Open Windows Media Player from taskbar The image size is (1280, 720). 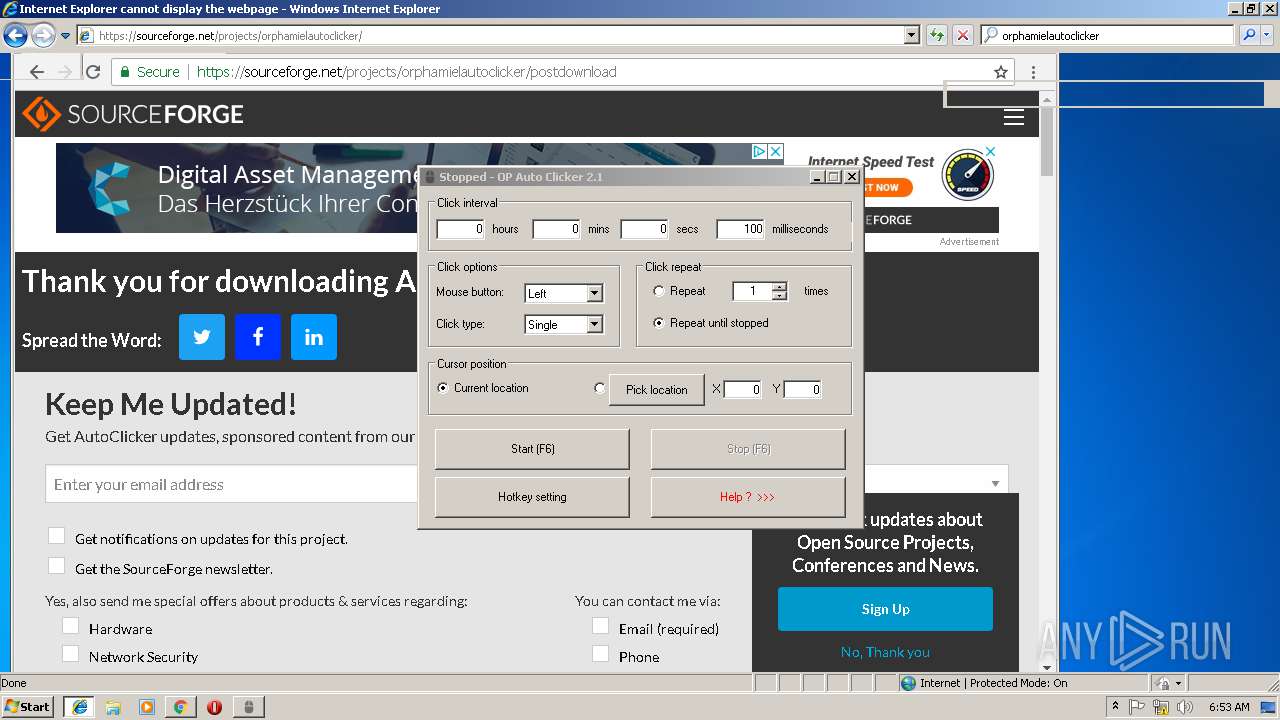147,707
